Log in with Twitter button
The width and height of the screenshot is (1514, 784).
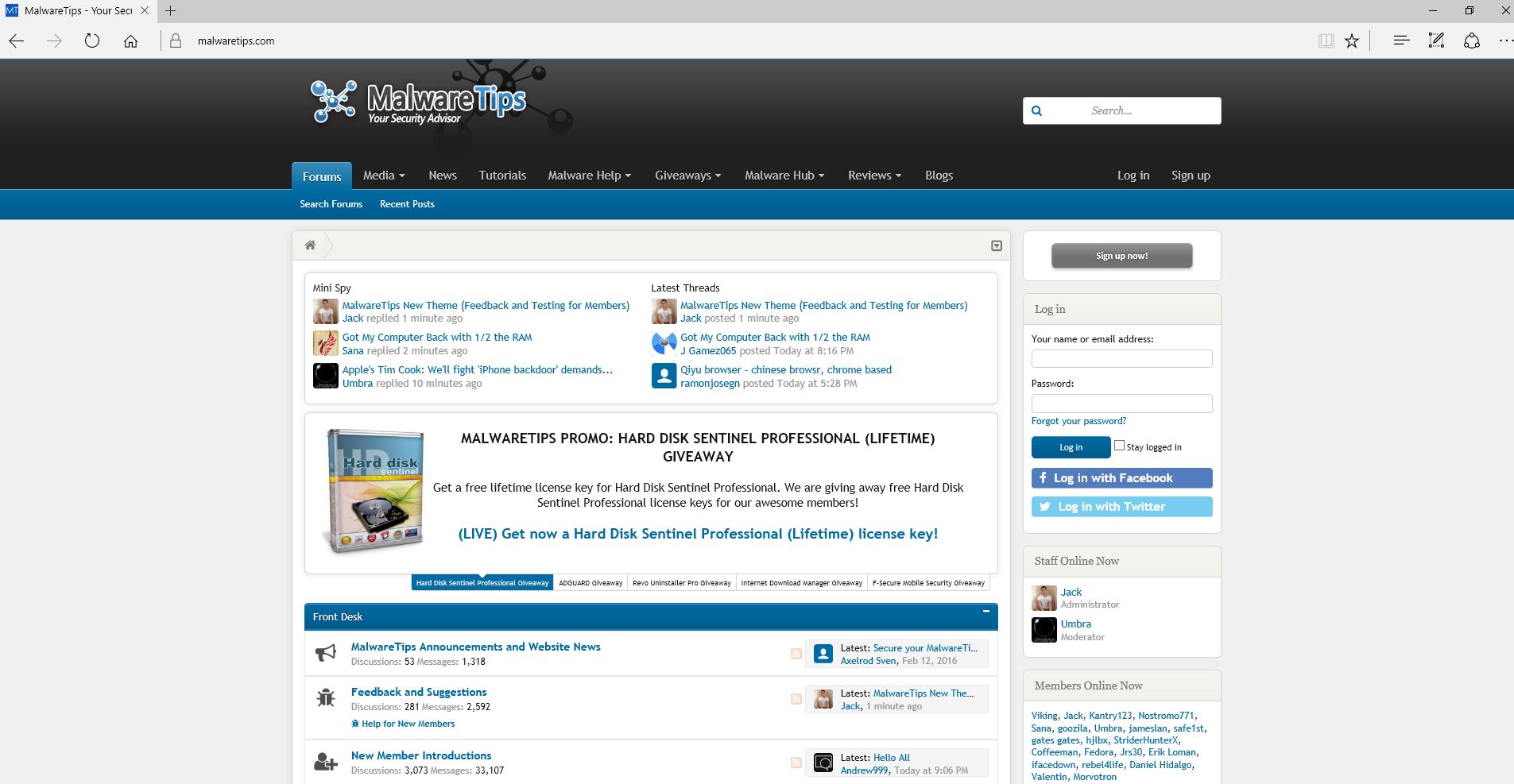[x=1121, y=507]
